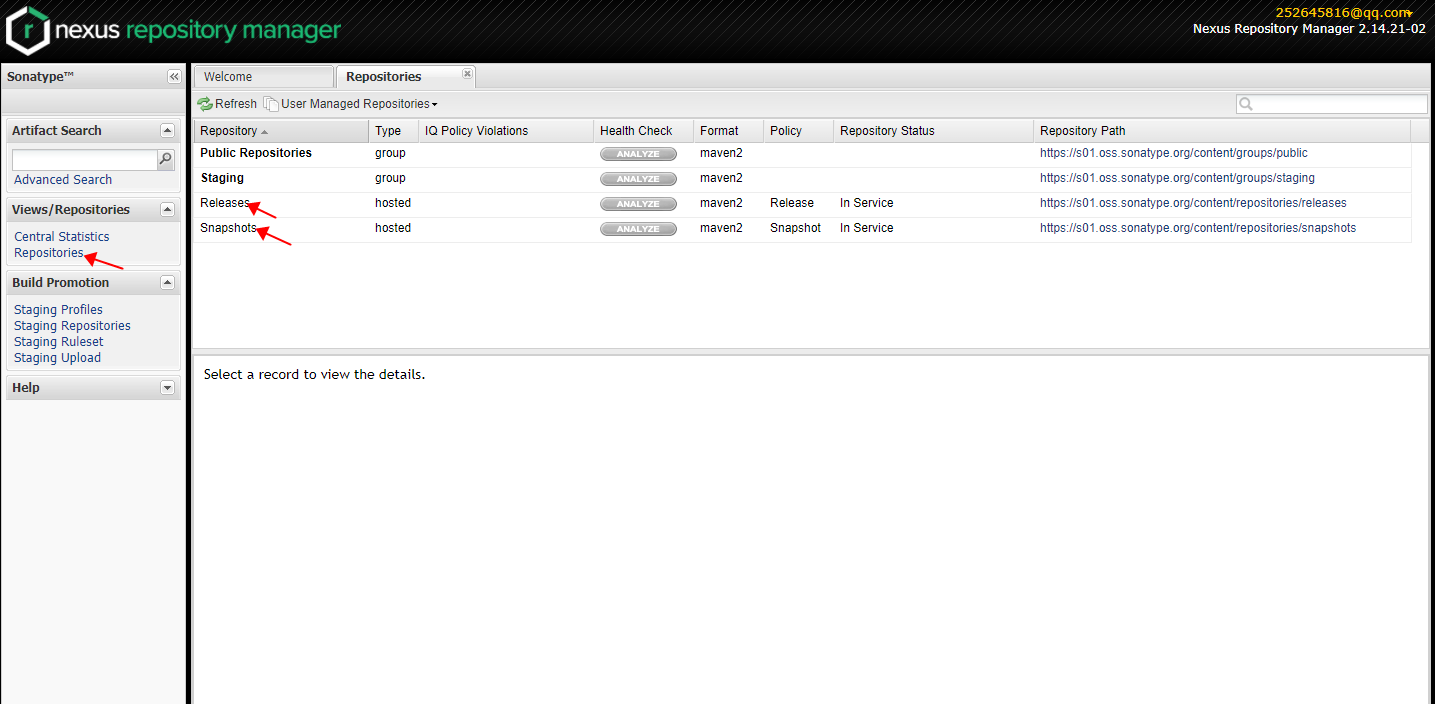Sort by IQ Policy Violations column
The height and width of the screenshot is (704, 1435).
[x=506, y=131]
